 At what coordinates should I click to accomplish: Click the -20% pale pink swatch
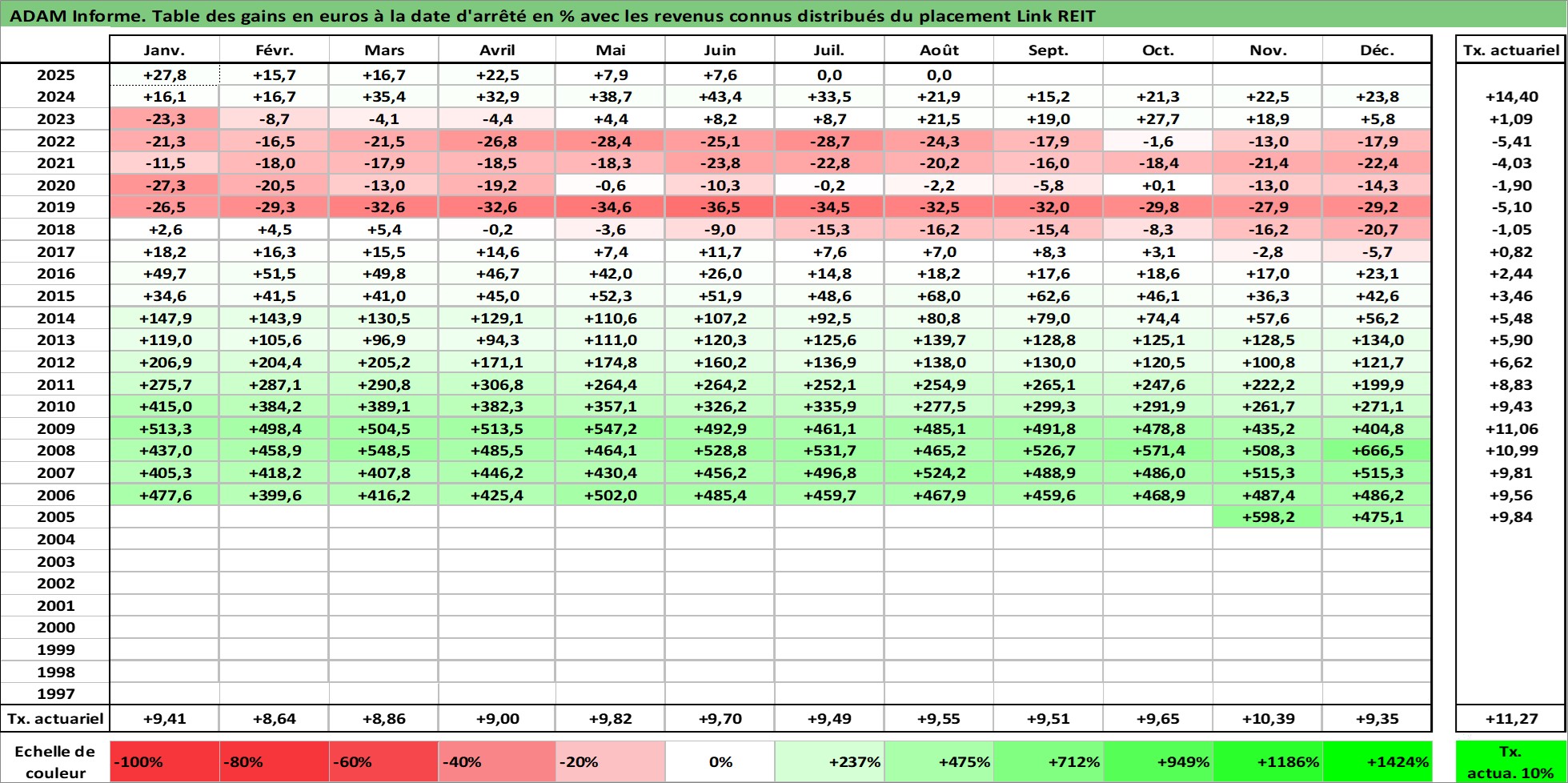coord(611,762)
